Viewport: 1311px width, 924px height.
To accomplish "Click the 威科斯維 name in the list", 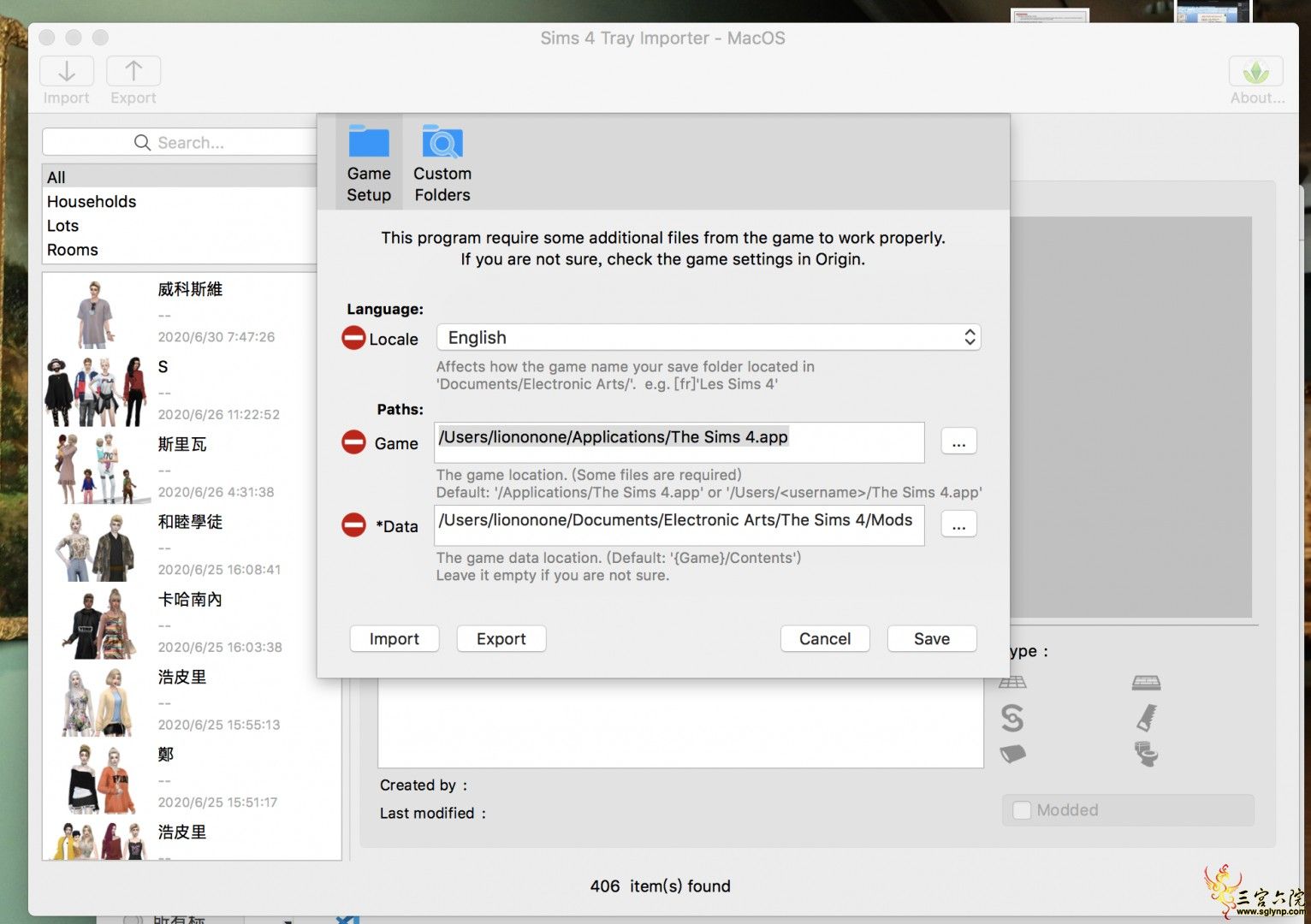I will pos(190,289).
